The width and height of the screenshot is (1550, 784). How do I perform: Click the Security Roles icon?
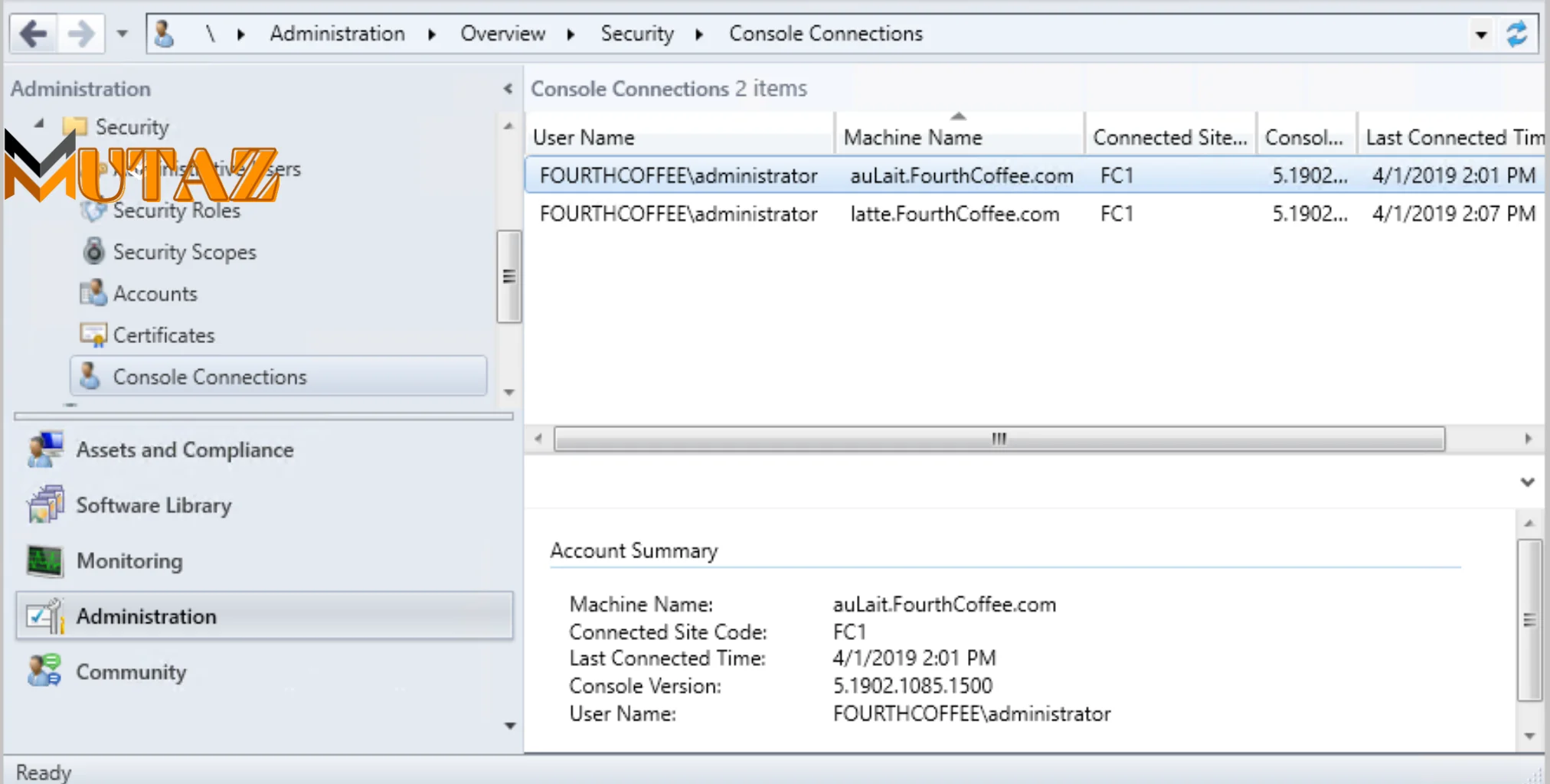coord(93,210)
